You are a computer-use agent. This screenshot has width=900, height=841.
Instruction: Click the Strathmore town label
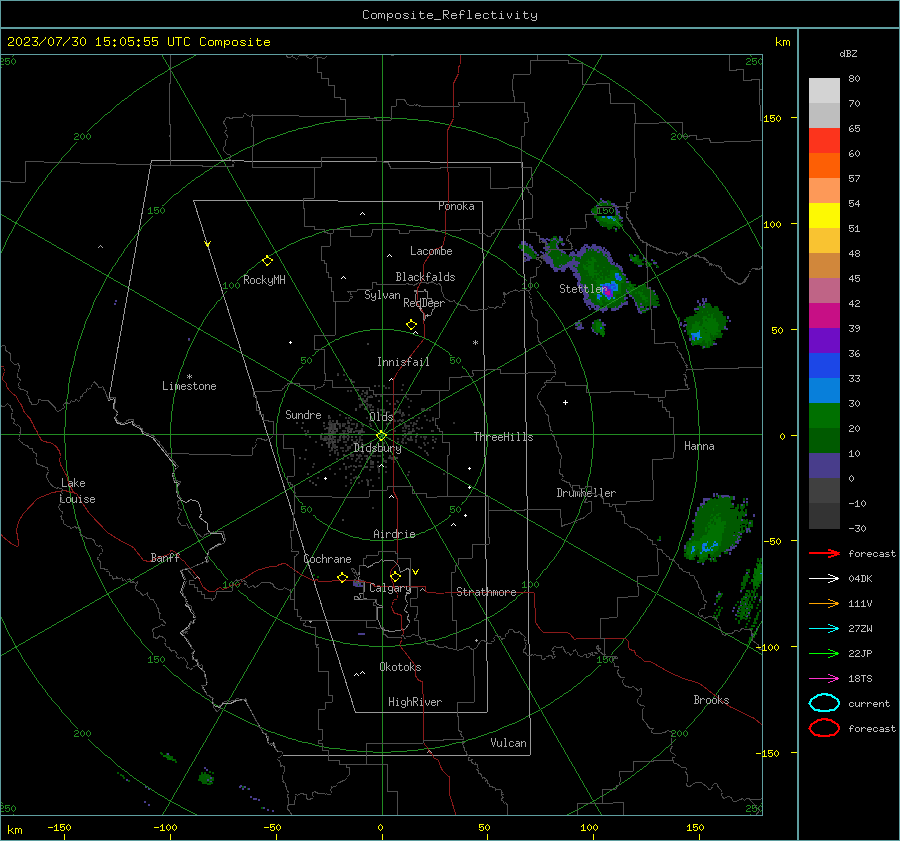486,592
